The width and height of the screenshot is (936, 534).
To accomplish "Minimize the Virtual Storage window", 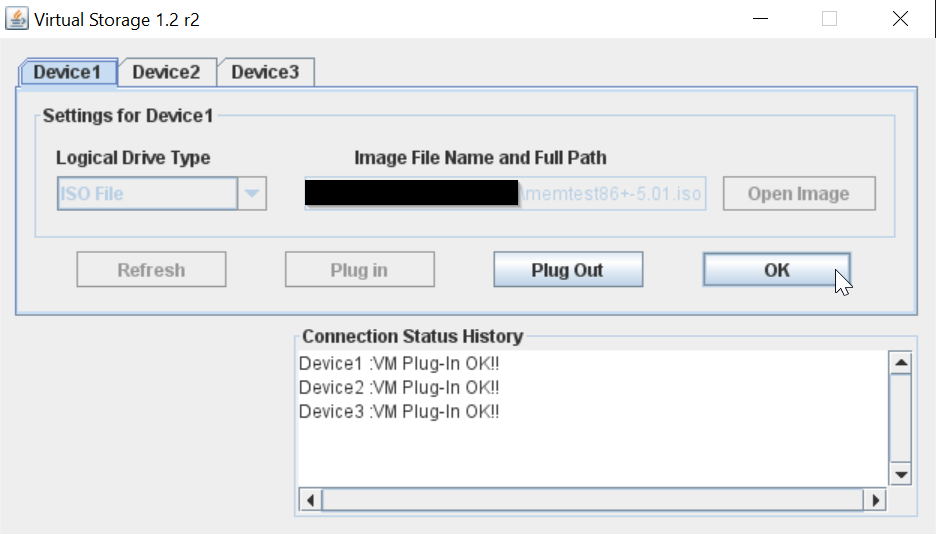I will pos(760,19).
